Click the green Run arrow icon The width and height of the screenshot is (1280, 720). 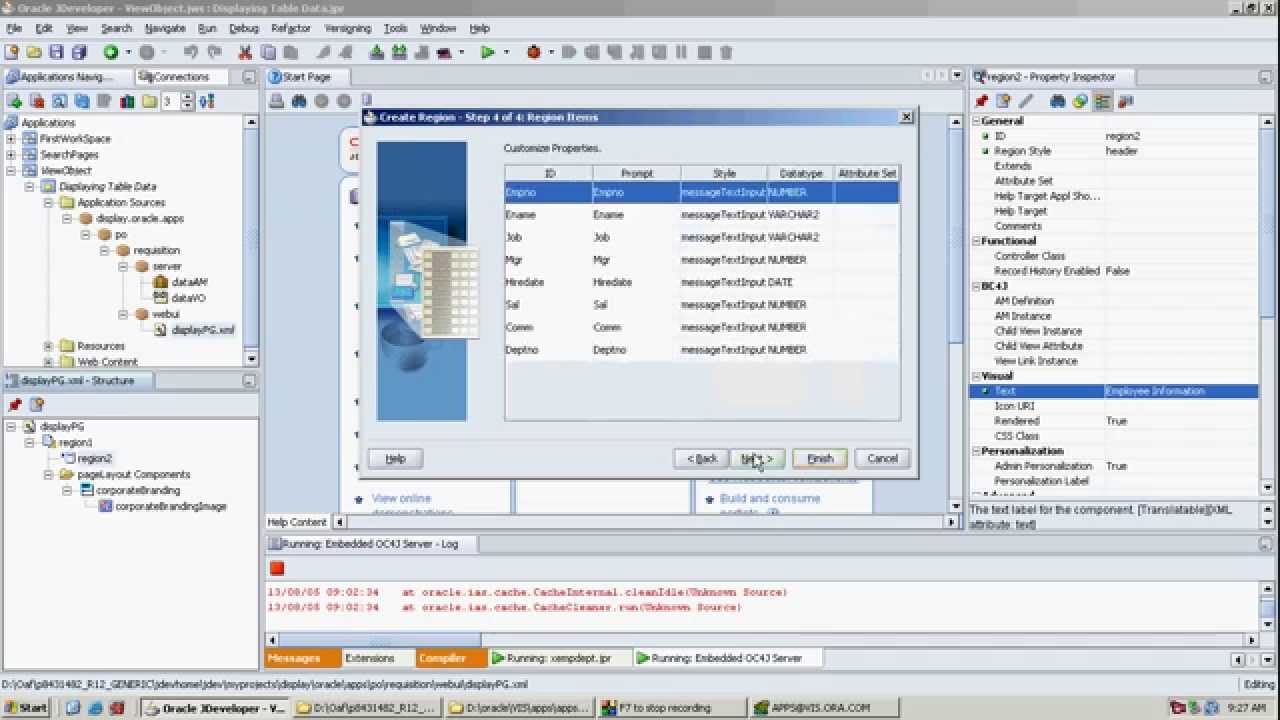click(488, 52)
